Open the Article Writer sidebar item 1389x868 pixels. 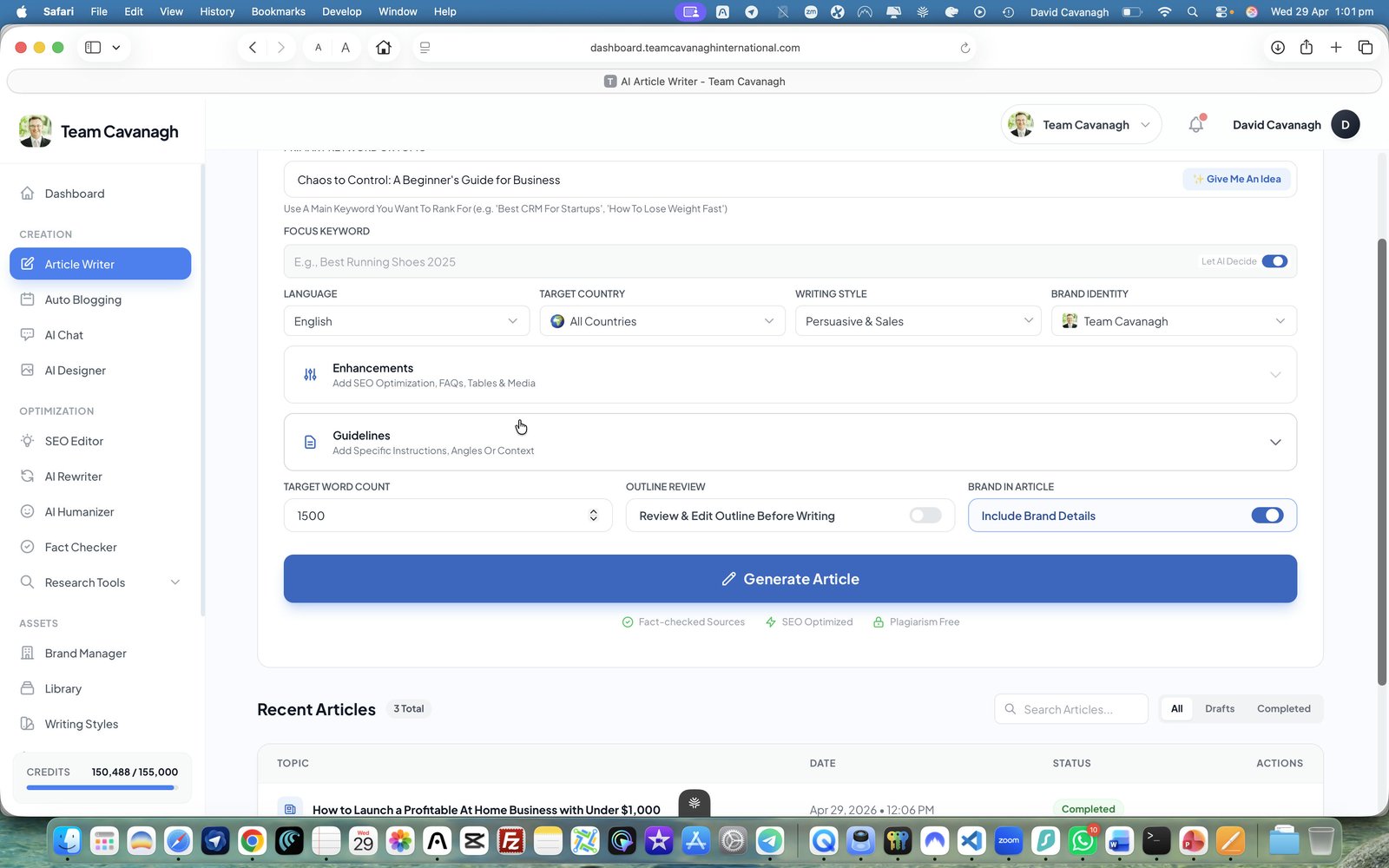(100, 264)
